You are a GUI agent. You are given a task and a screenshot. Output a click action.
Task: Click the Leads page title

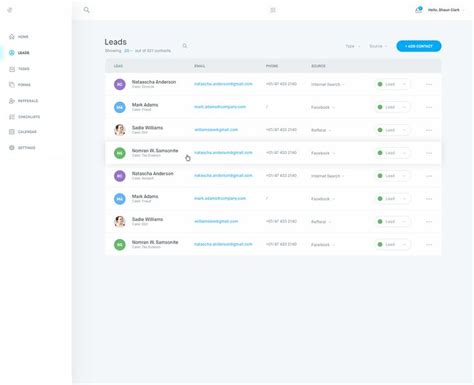click(115, 42)
